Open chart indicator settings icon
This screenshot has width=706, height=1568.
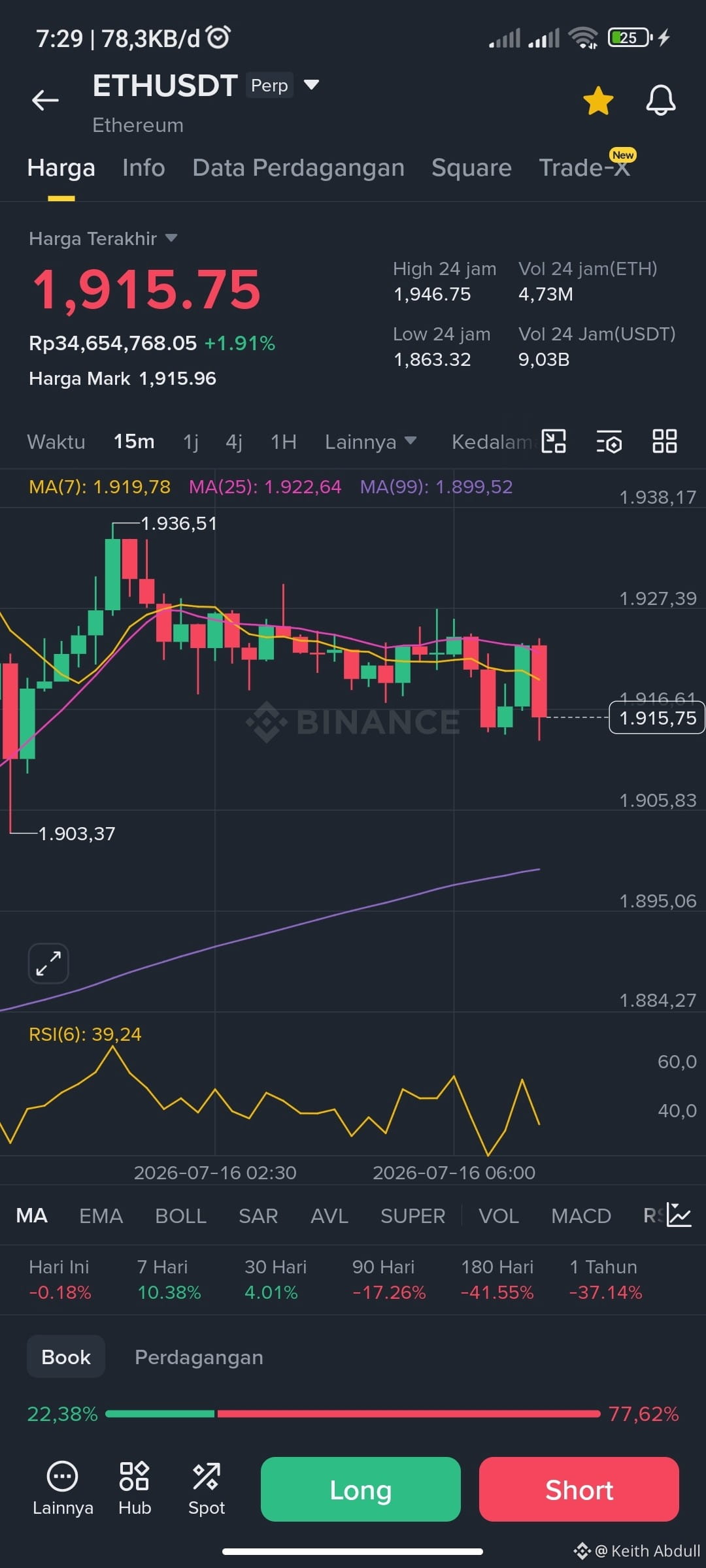609,442
